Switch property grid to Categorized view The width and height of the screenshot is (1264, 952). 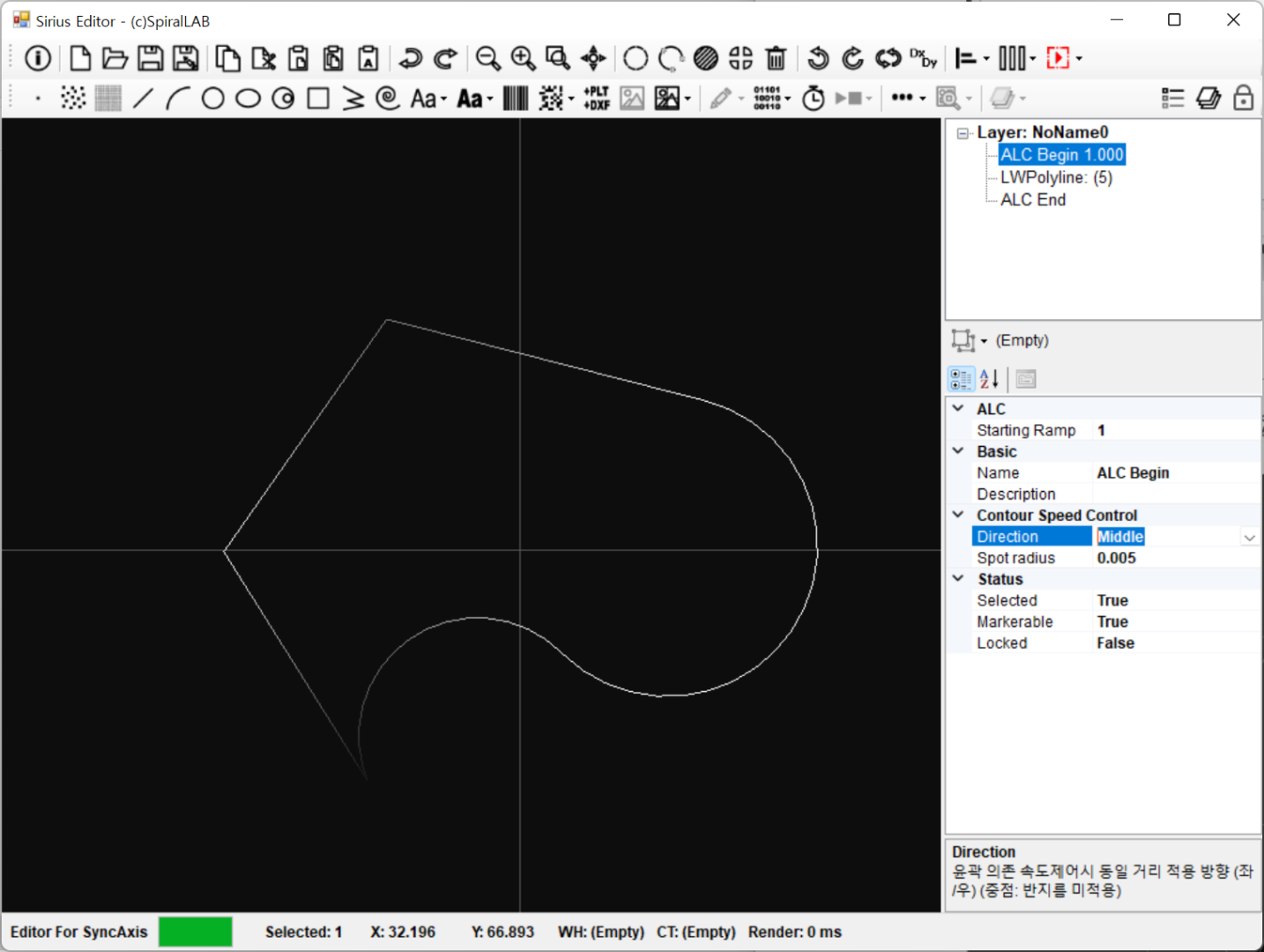[x=961, y=379]
